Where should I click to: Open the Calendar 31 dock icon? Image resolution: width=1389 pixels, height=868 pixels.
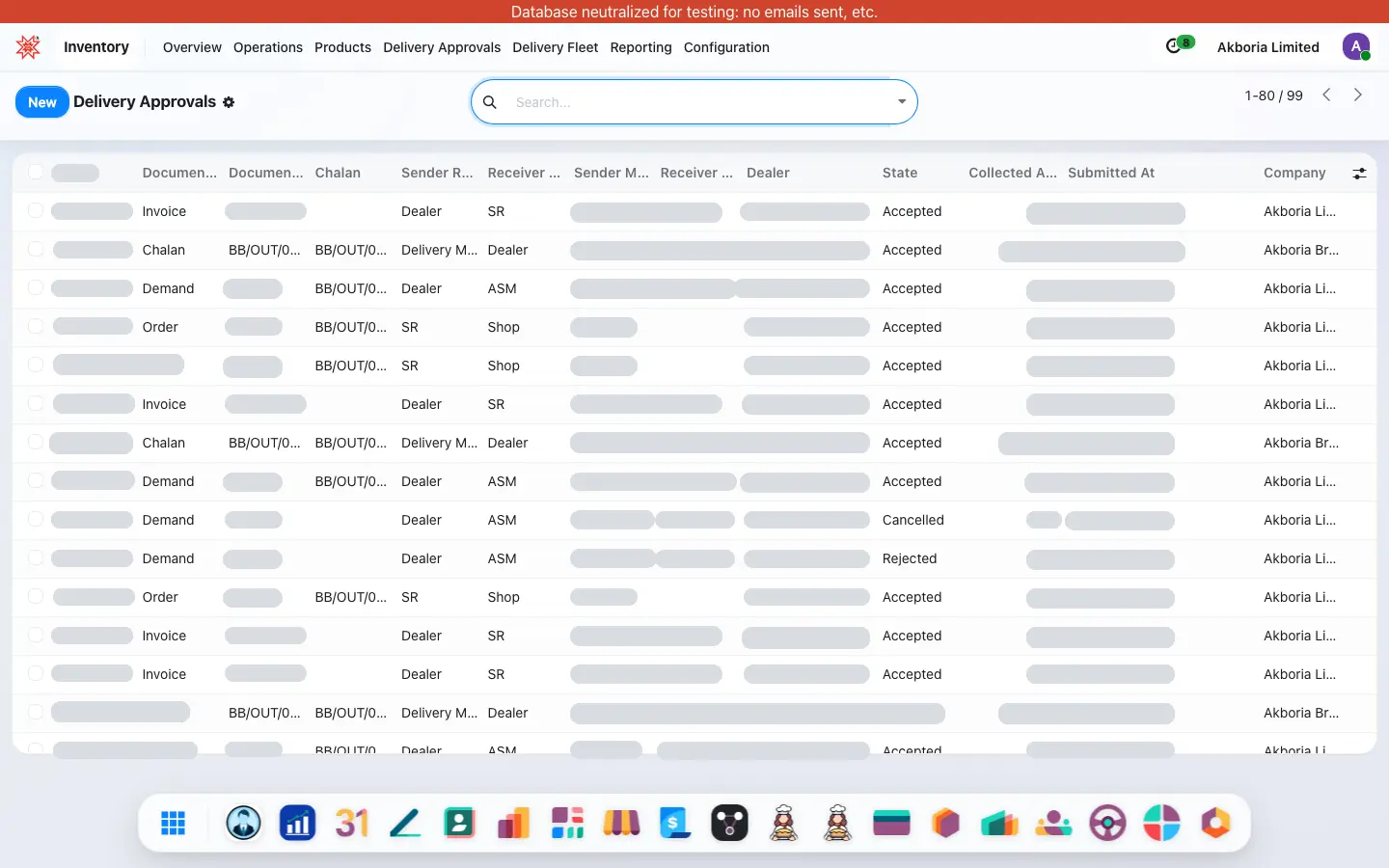351,823
